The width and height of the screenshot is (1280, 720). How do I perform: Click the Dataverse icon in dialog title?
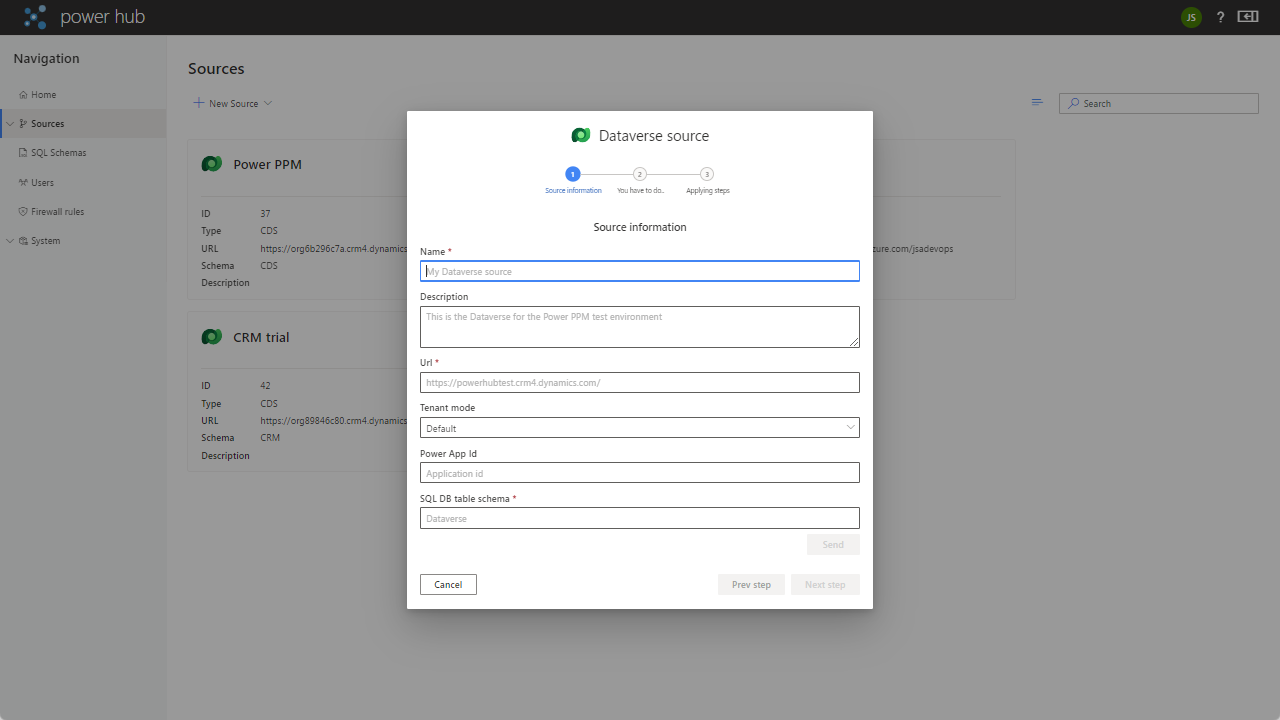(581, 136)
